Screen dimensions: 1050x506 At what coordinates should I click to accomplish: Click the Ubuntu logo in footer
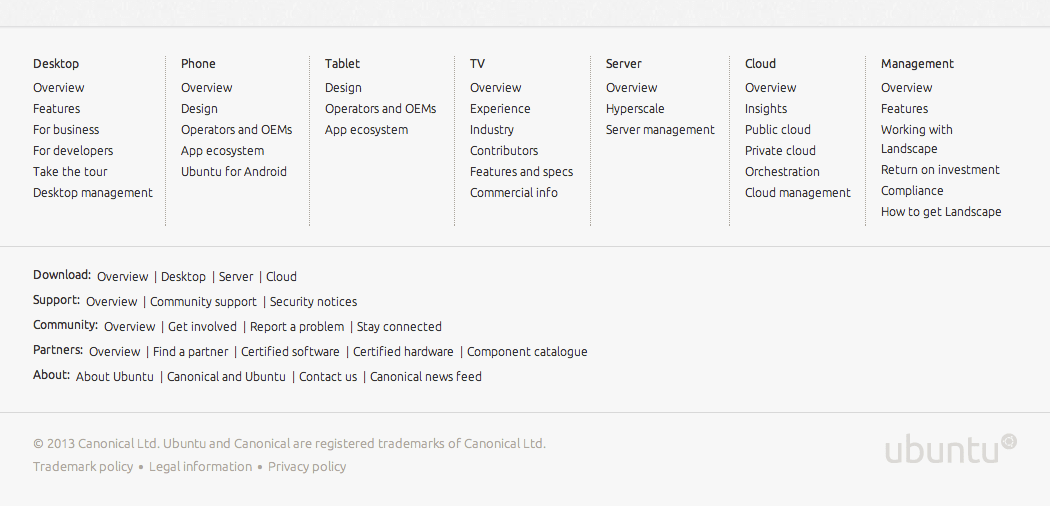[950, 449]
